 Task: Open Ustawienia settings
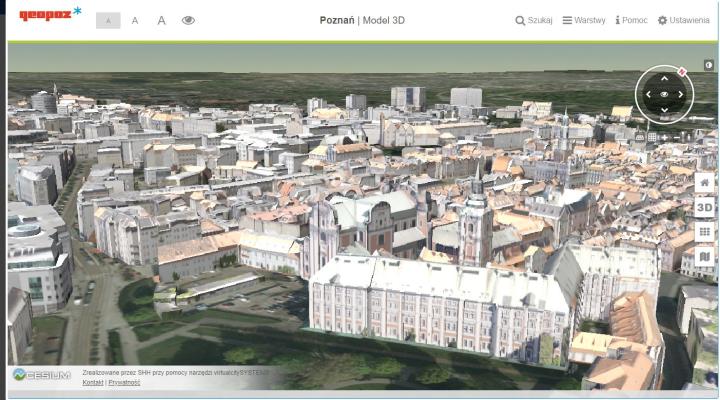click(683, 20)
